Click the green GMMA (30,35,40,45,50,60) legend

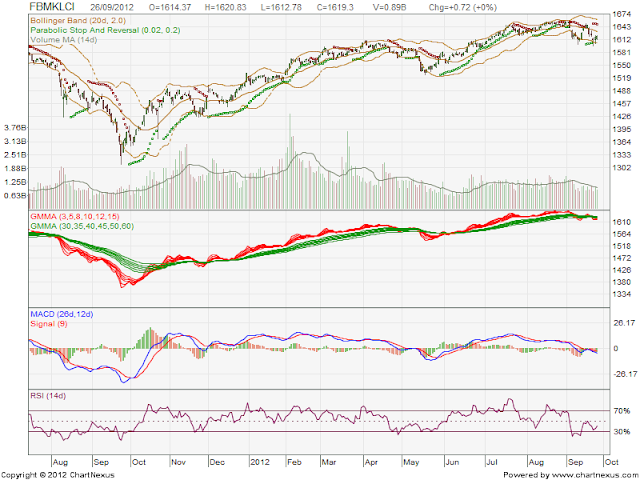[82, 226]
